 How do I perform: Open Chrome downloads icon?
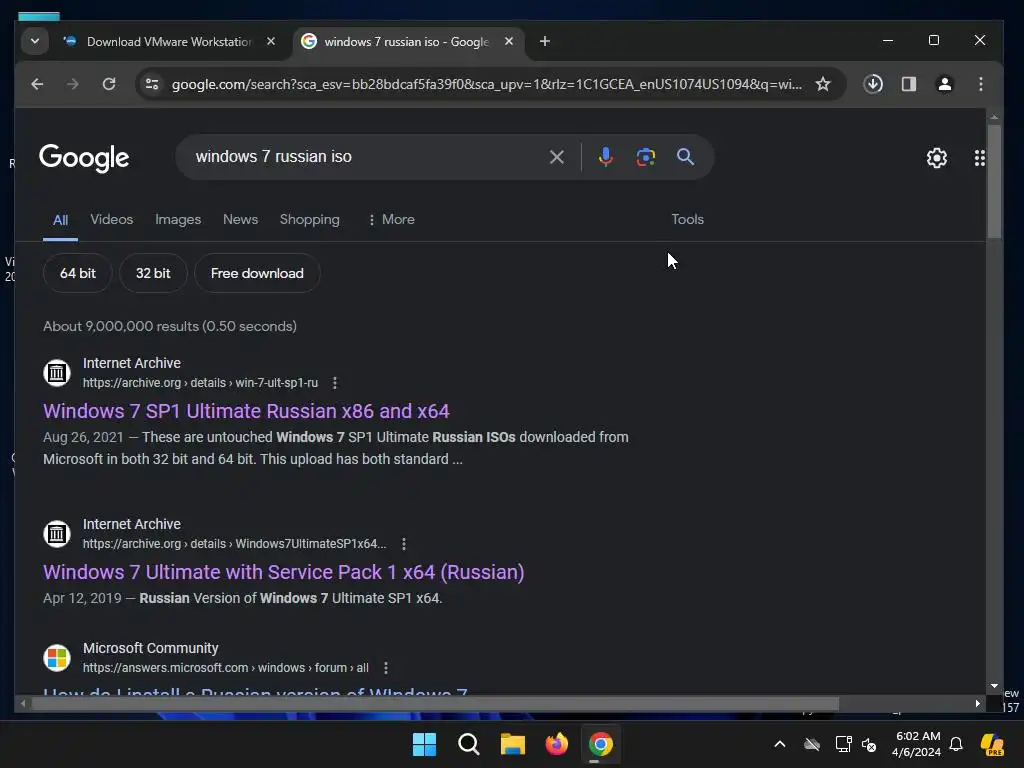[873, 84]
